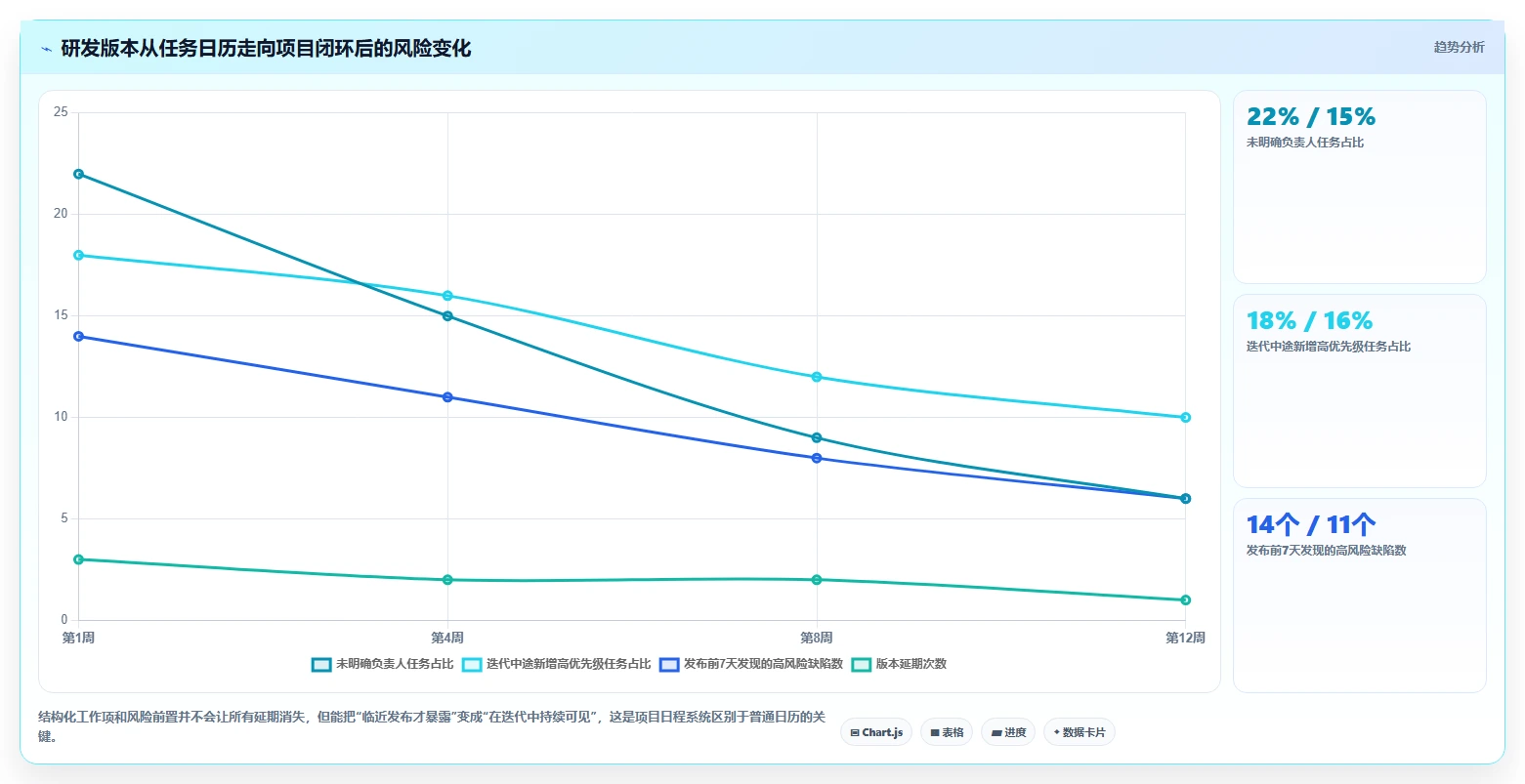The height and width of the screenshot is (784, 1525).
Task: Select the 14个 / 11个 stat value
Action: [1311, 525]
